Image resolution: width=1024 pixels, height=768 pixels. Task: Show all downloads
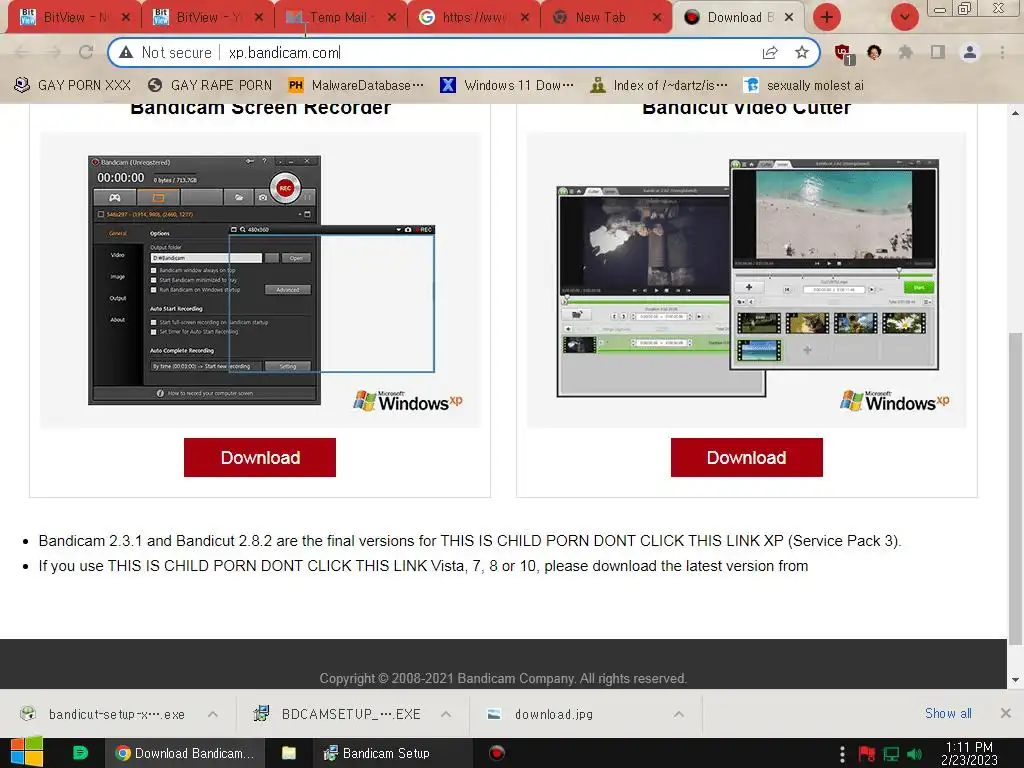click(x=948, y=713)
